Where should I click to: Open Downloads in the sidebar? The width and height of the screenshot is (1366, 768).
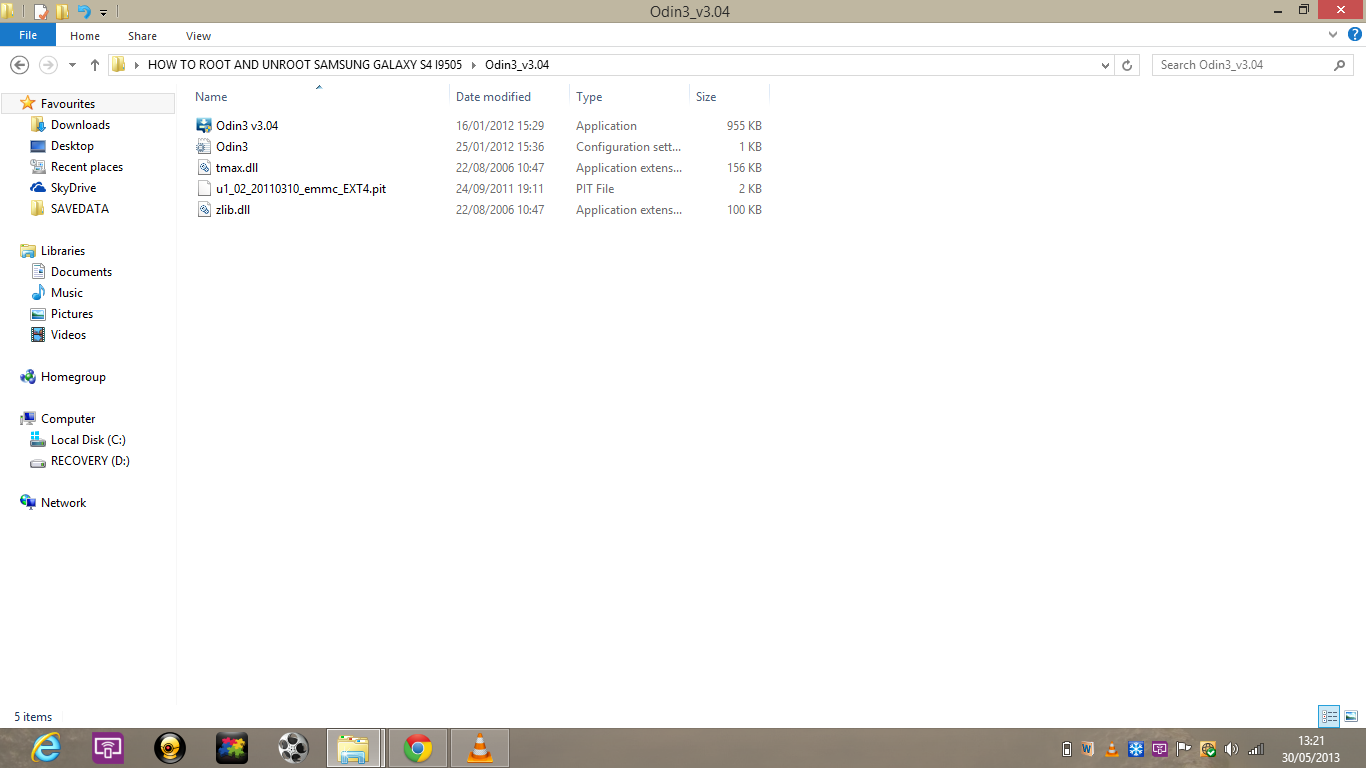coord(80,125)
